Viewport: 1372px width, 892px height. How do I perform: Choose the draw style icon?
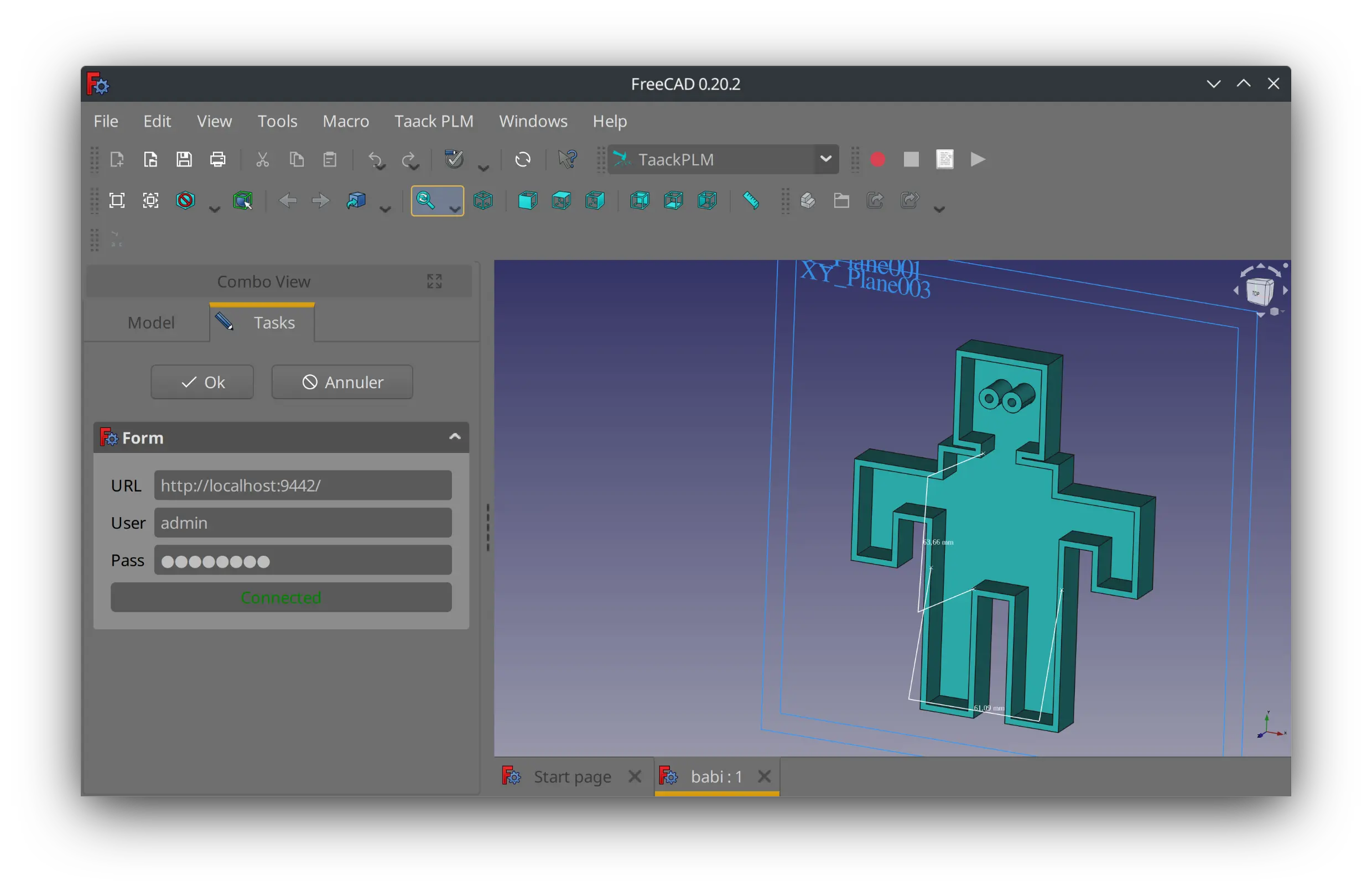click(x=185, y=201)
